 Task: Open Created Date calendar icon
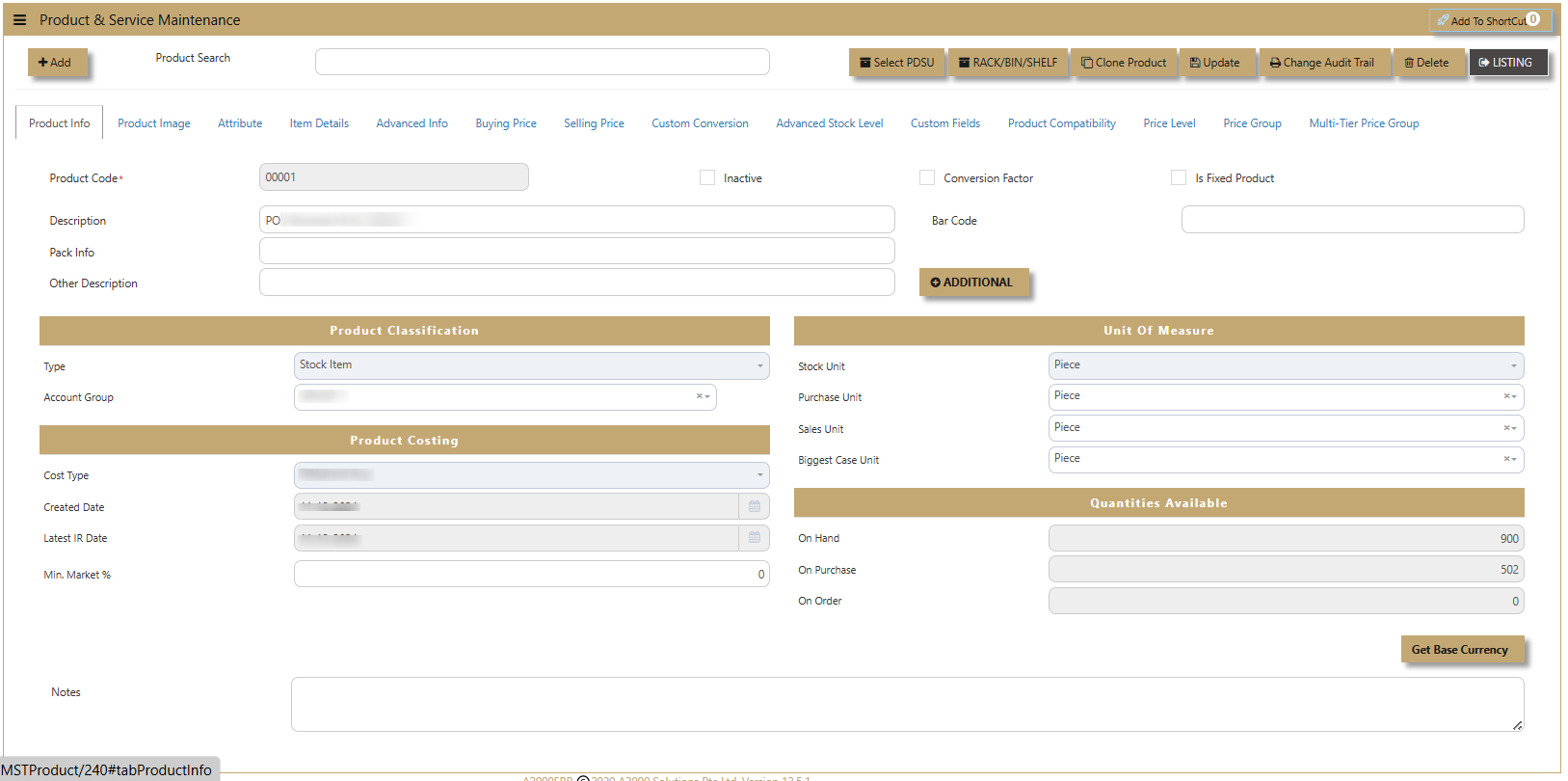coord(755,506)
